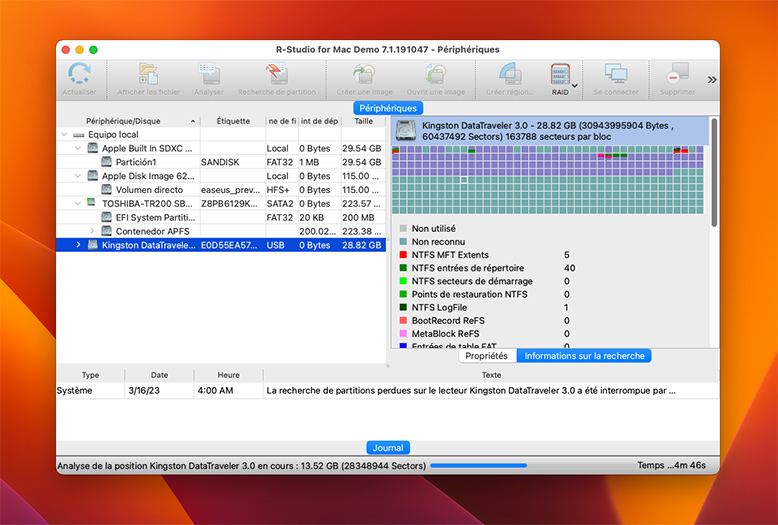The height and width of the screenshot is (525, 778).
Task: Sort by Taille column header
Action: click(x=363, y=121)
